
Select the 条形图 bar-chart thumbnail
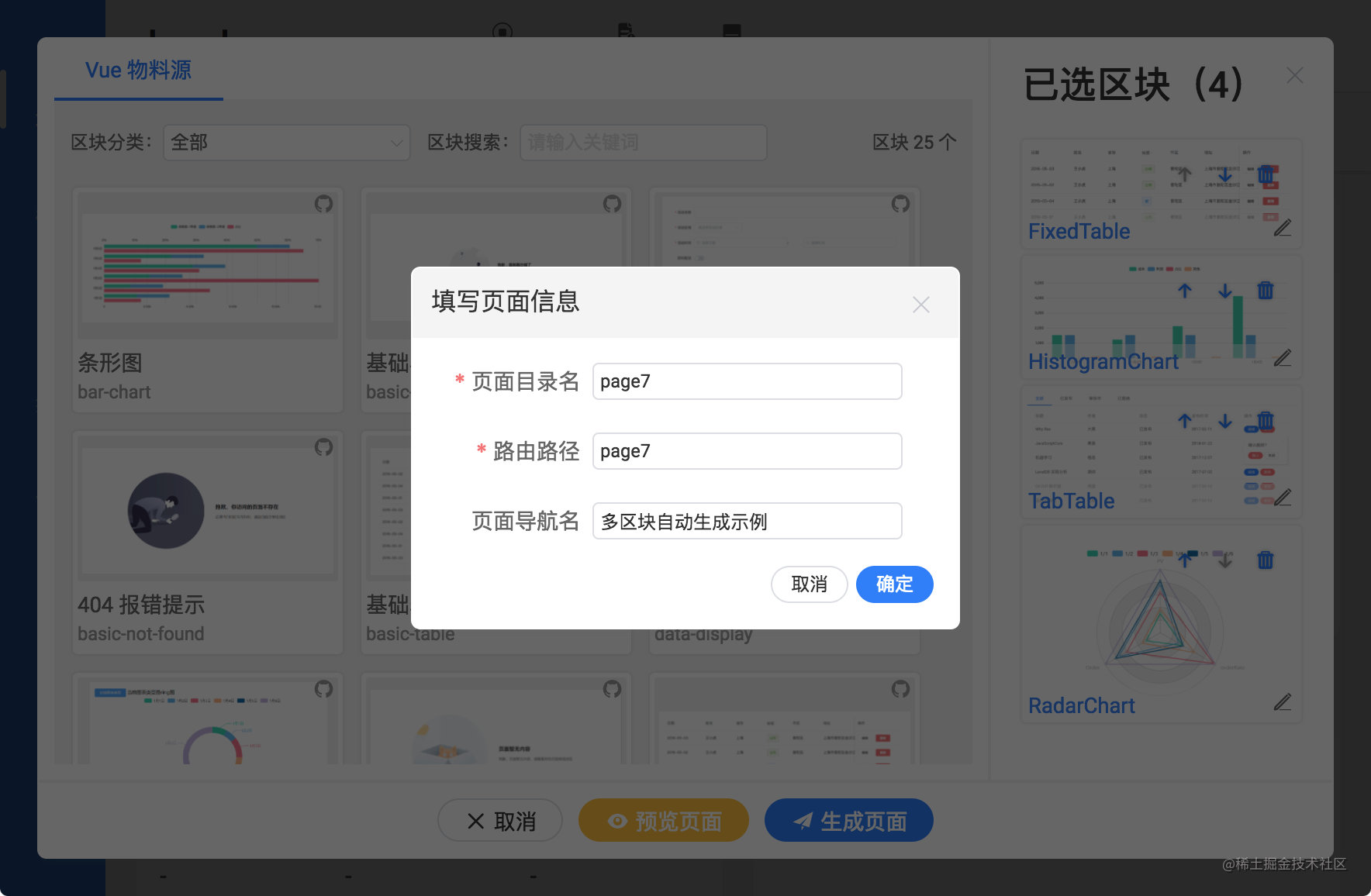208,265
